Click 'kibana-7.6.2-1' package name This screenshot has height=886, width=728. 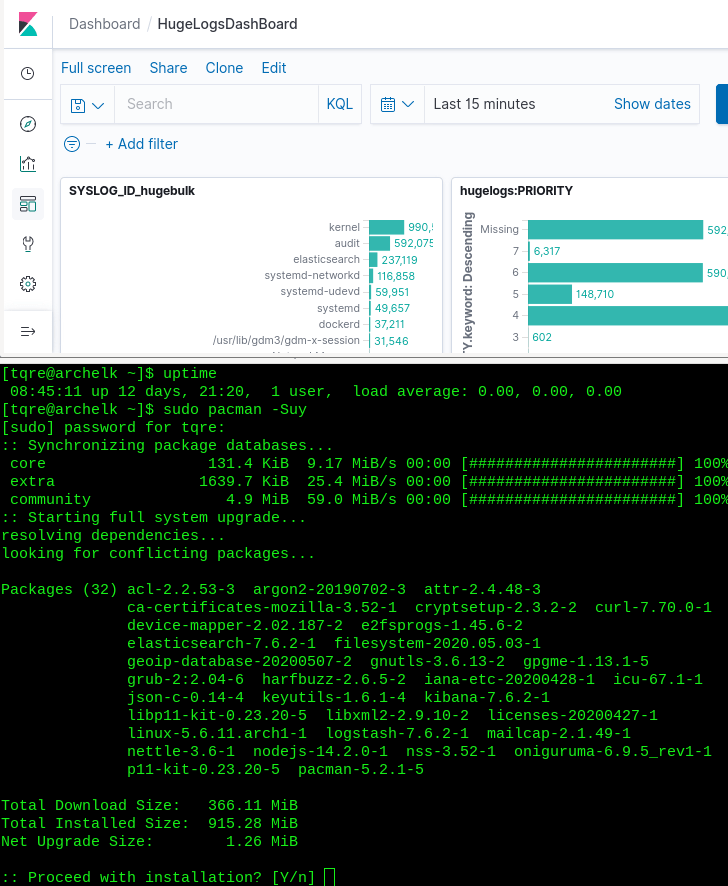coord(487,697)
